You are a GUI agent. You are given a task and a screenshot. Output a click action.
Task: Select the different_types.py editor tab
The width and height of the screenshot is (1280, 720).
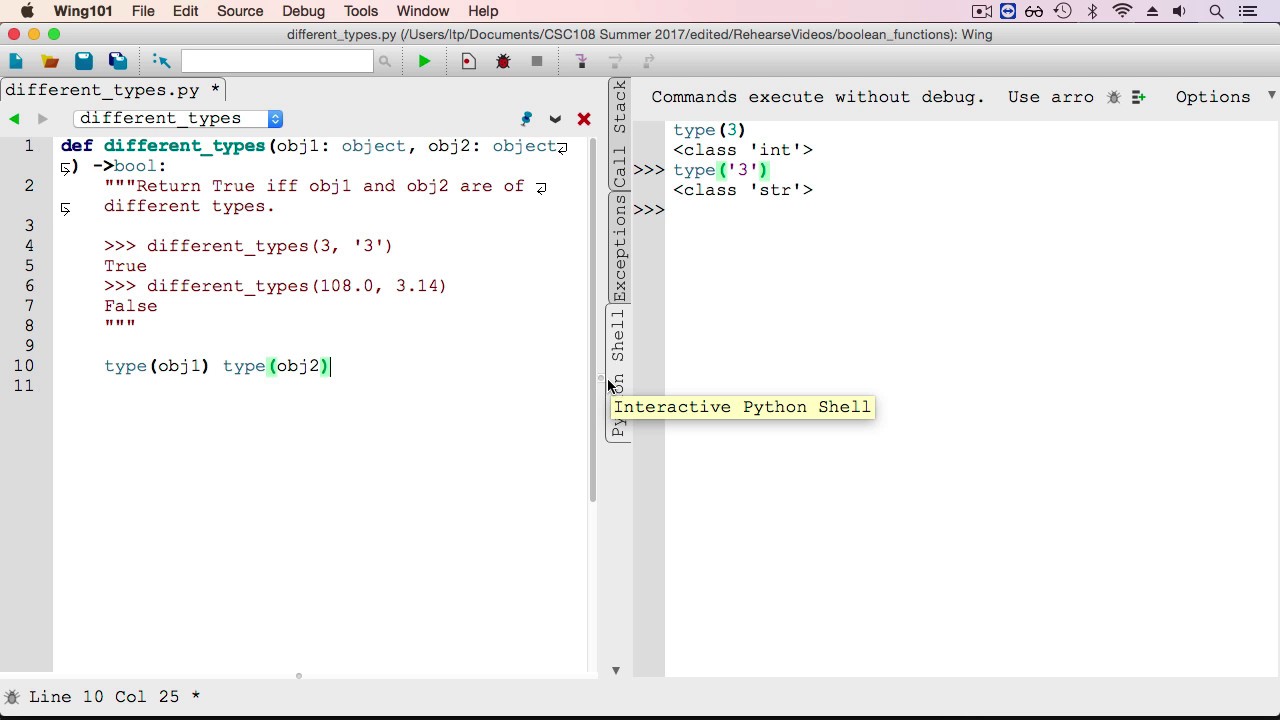[x=113, y=90]
